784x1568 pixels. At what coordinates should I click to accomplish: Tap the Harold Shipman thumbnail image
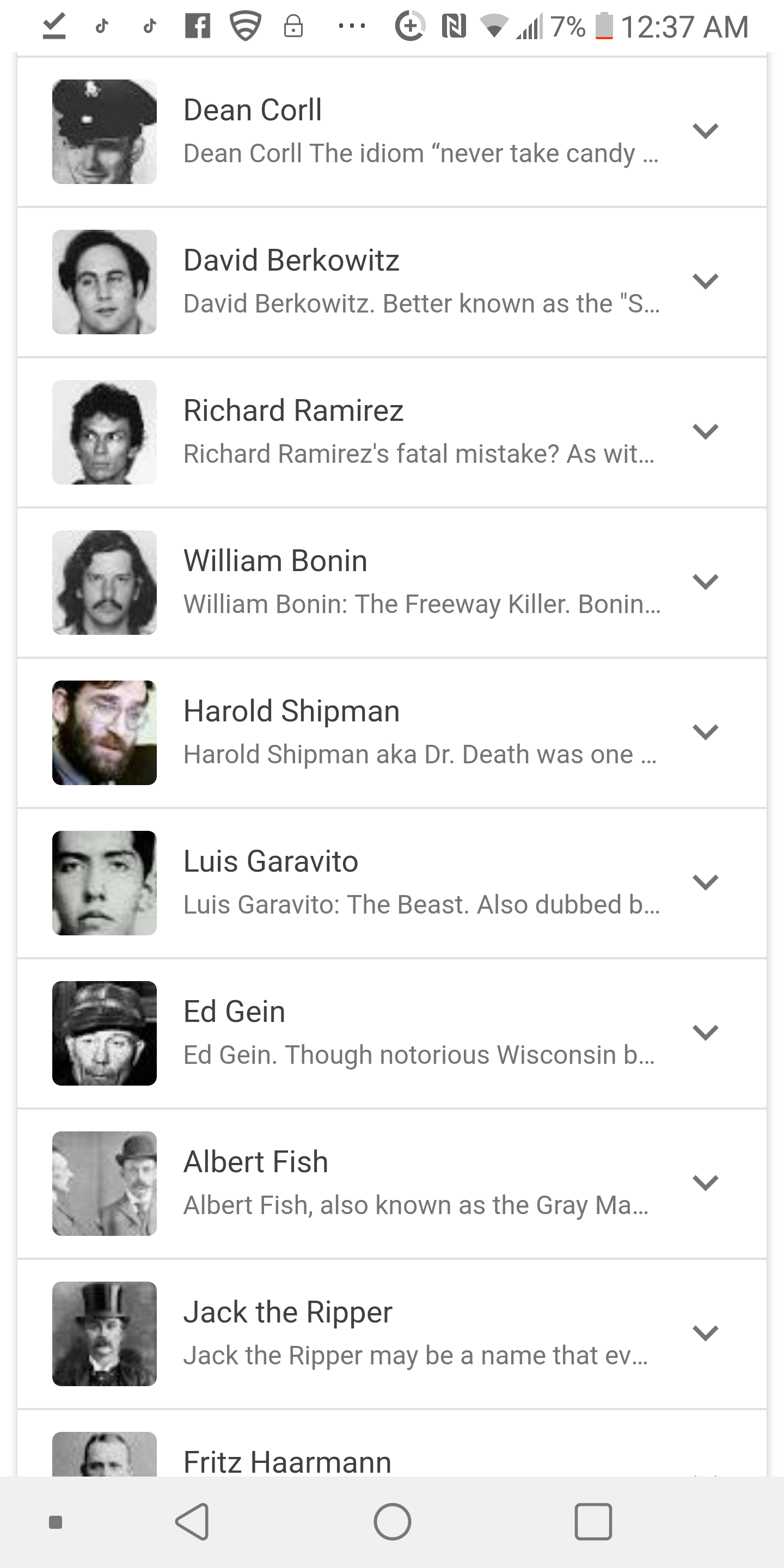104,732
